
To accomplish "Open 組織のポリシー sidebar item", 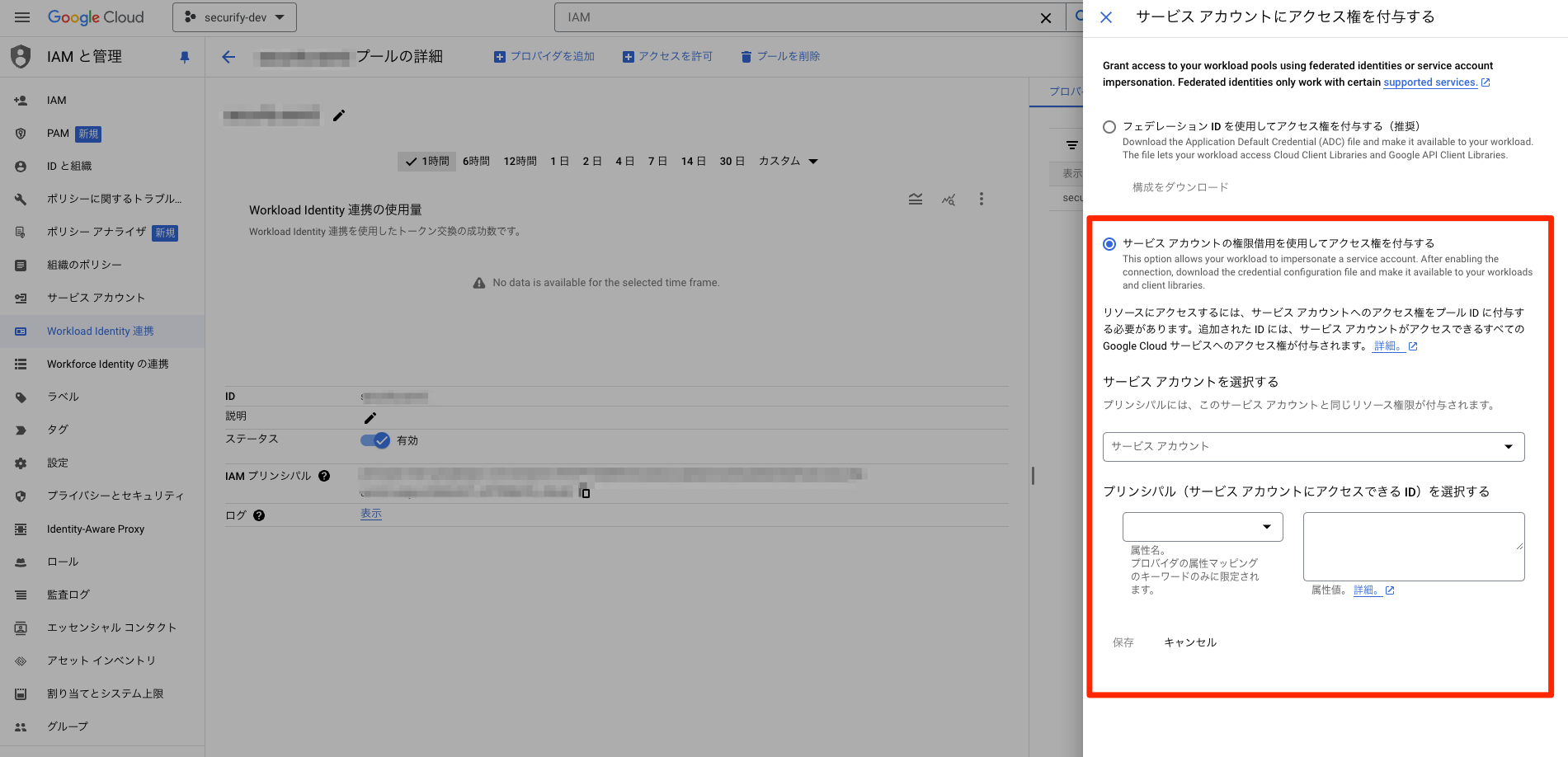I will click(x=102, y=266).
